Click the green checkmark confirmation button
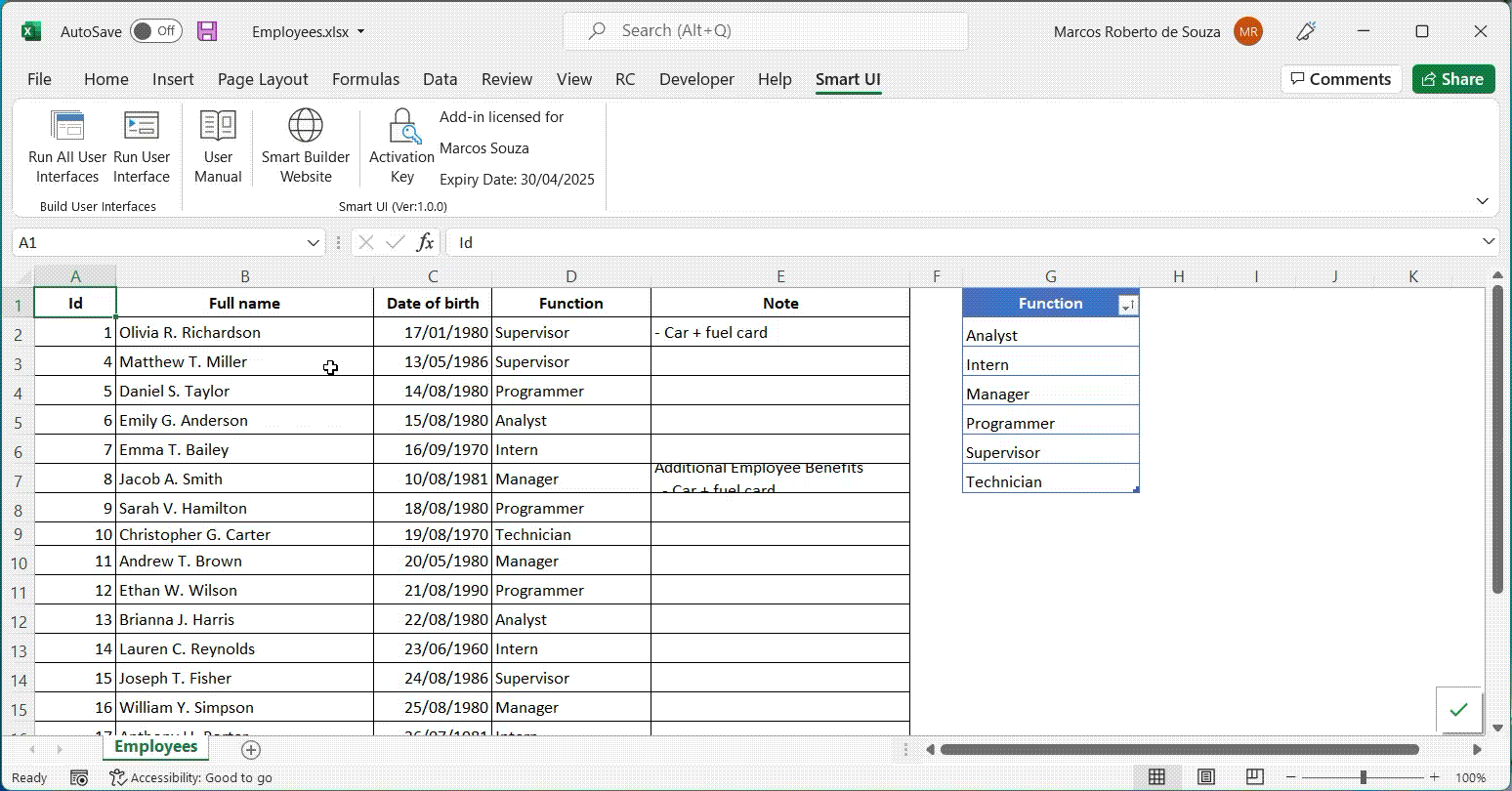This screenshot has height=791, width=1512. point(1460,711)
